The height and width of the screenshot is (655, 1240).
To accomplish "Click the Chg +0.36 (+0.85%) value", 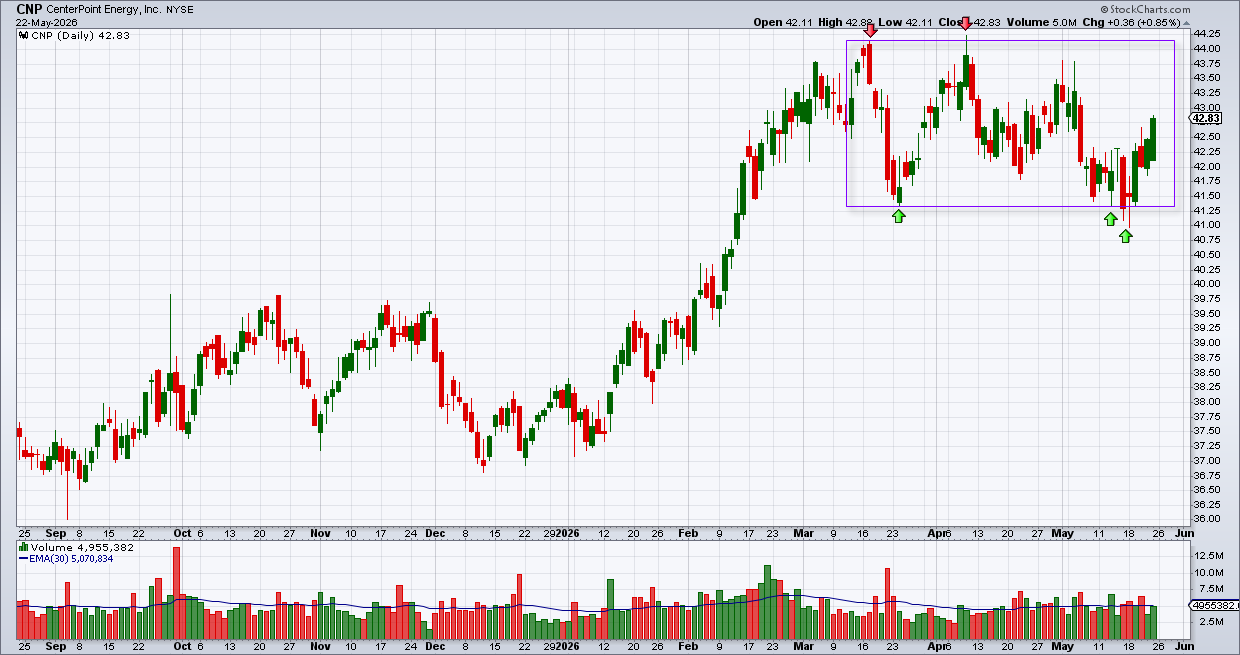I will (1132, 22).
